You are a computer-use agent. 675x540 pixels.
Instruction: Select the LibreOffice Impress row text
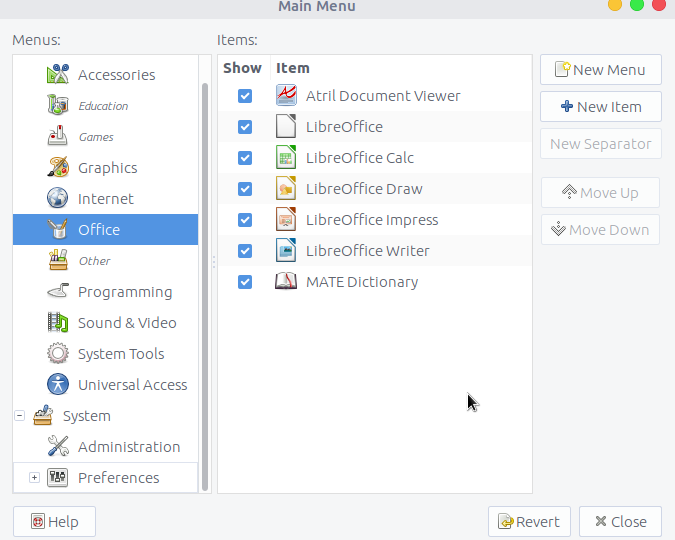click(x=372, y=220)
